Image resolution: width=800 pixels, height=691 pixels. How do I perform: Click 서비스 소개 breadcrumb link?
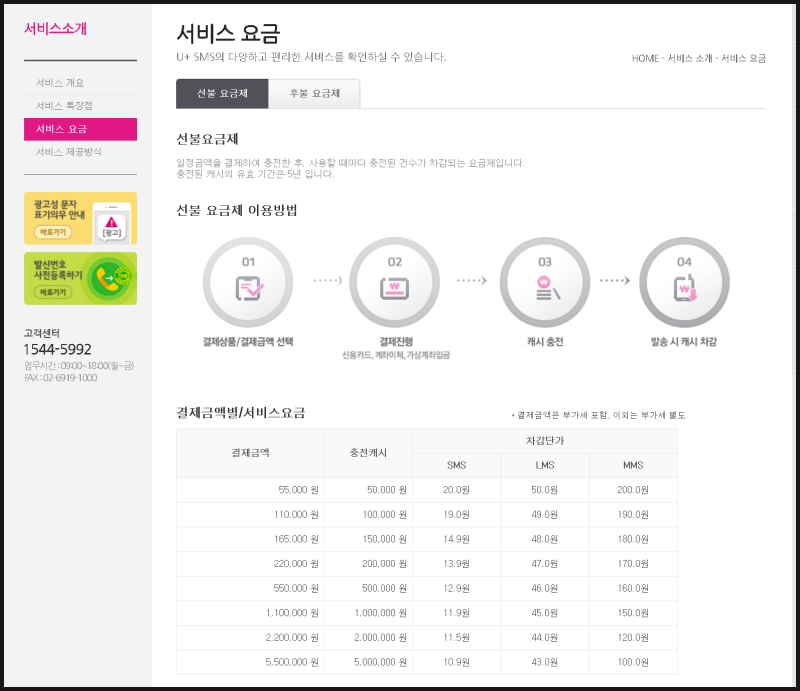tap(690, 58)
